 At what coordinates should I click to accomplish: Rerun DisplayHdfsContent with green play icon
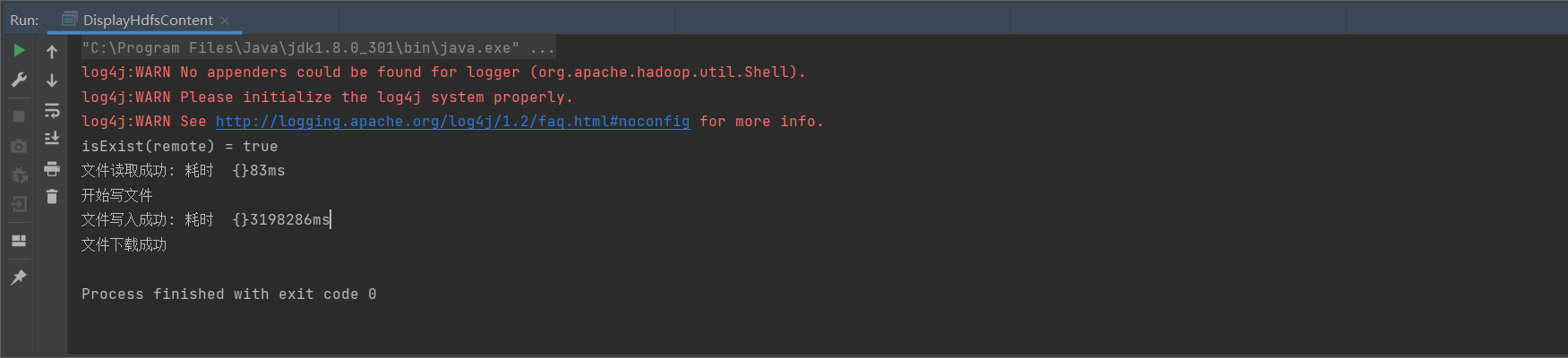[19, 50]
